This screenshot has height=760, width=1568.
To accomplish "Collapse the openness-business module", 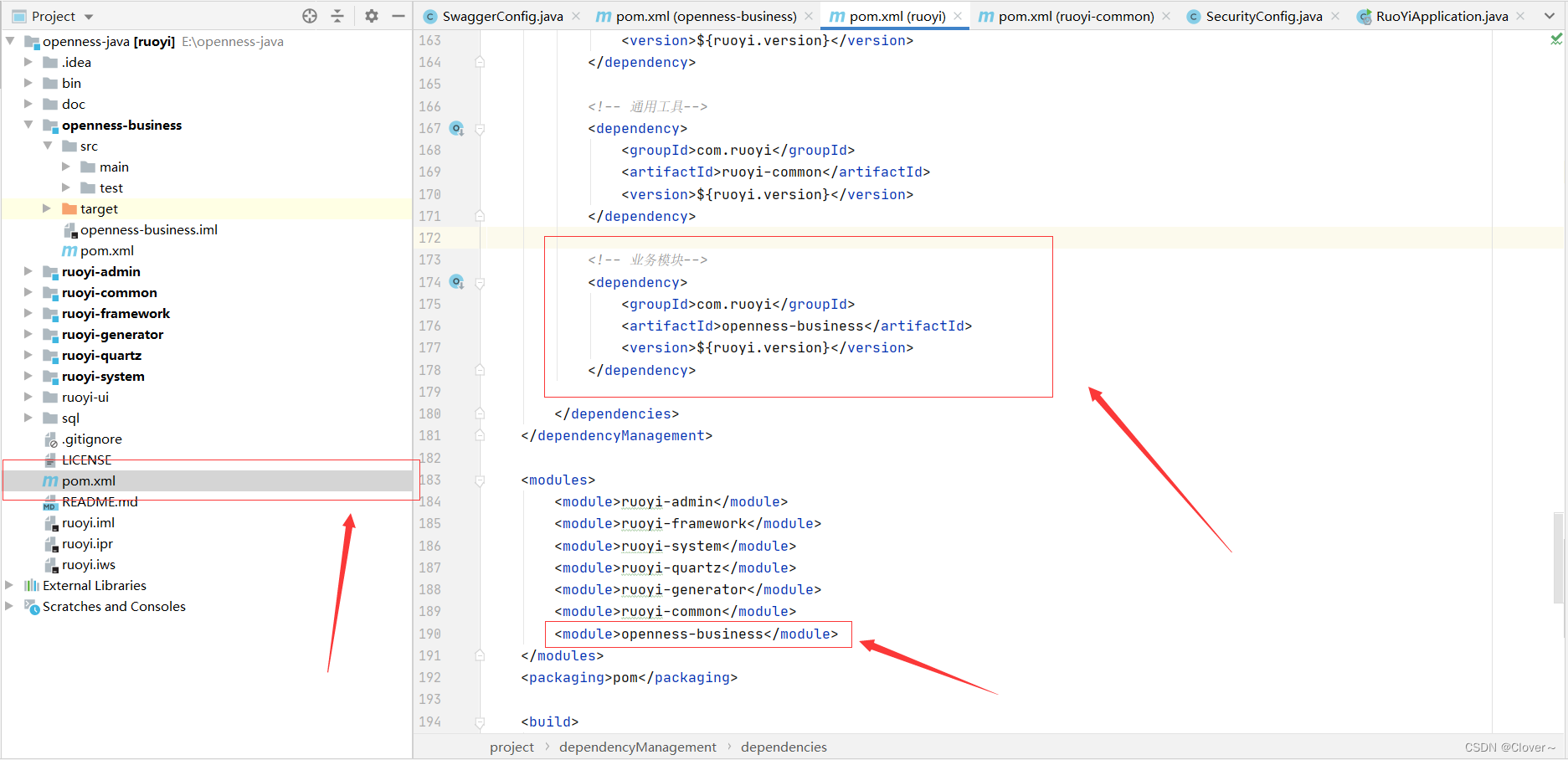I will [28, 125].
